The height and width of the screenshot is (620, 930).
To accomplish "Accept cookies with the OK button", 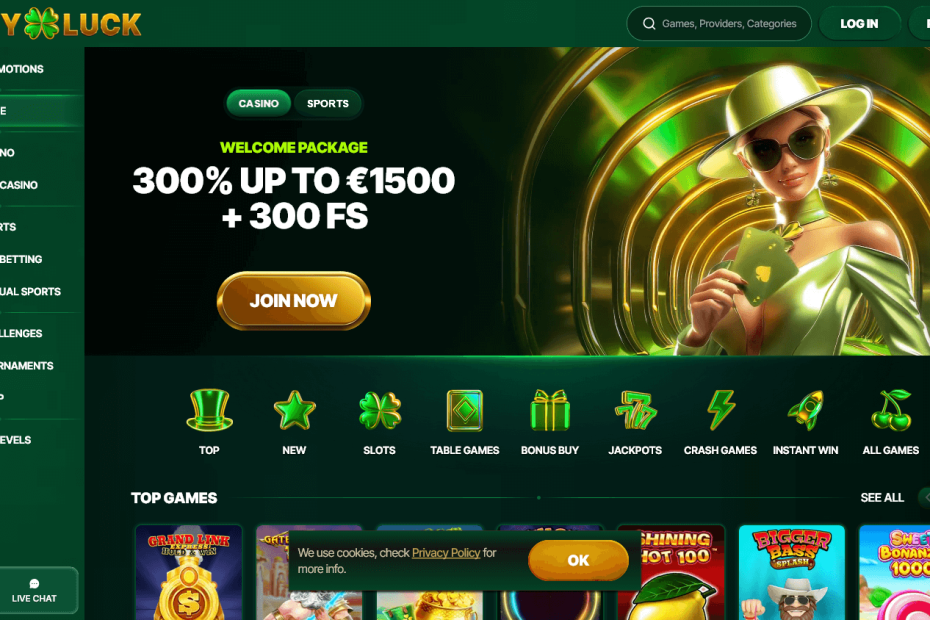I will point(578,560).
